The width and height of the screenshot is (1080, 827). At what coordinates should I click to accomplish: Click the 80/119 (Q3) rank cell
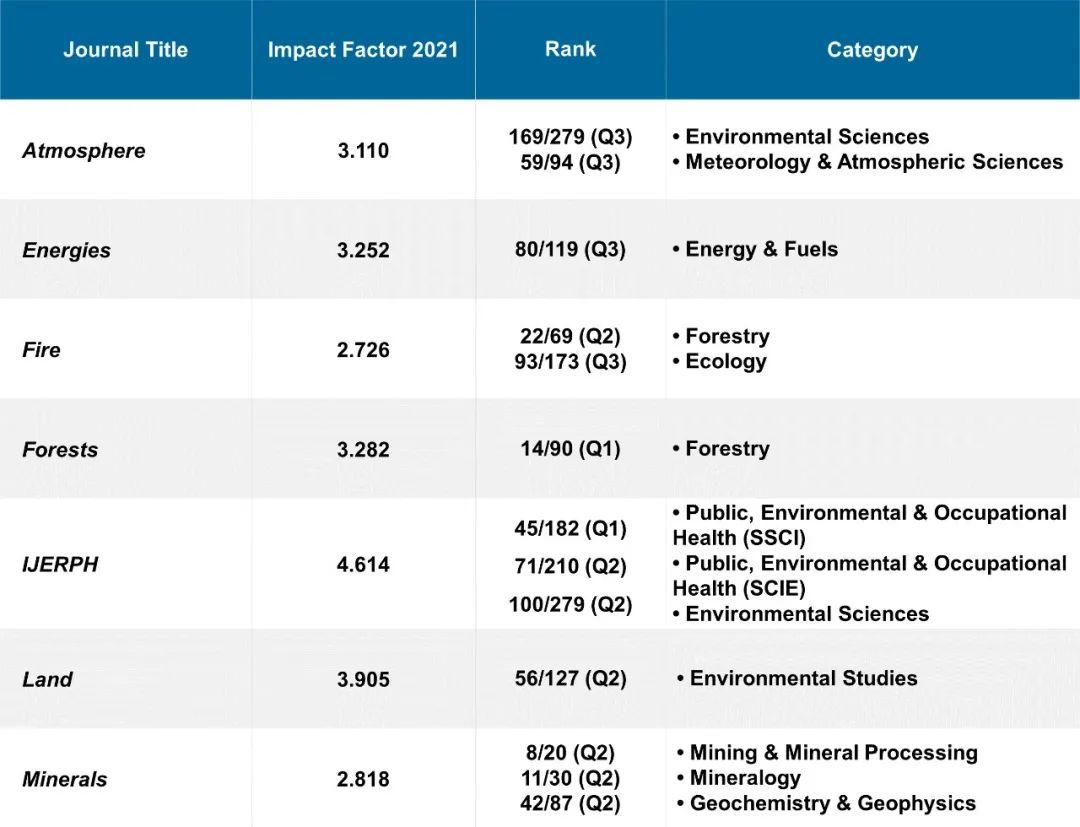570,250
